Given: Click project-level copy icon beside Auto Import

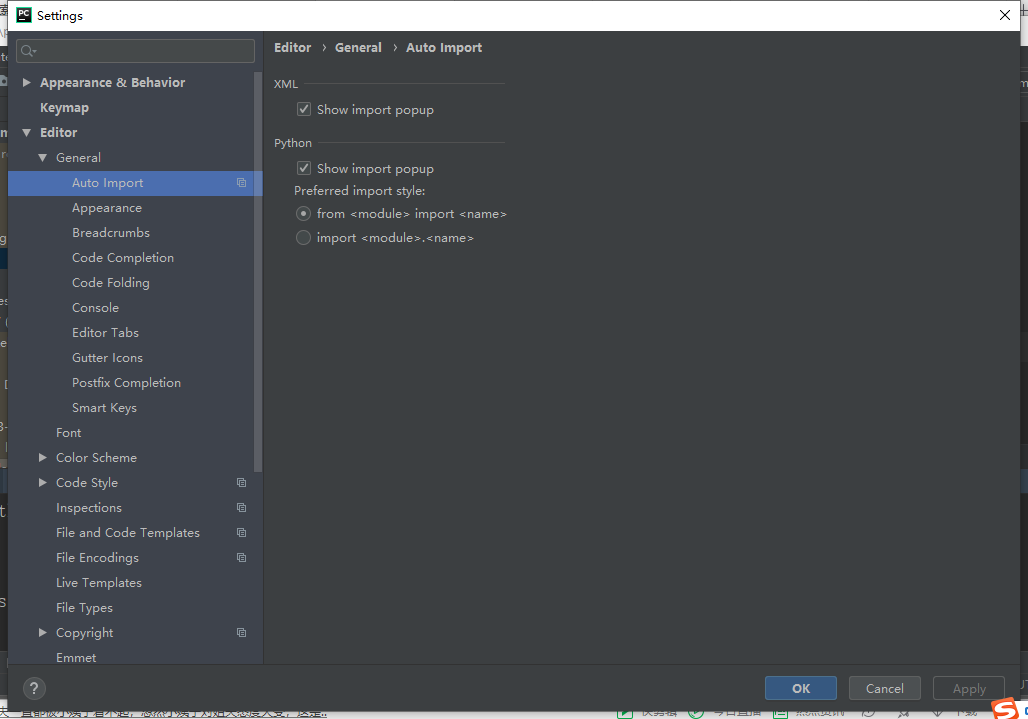Looking at the screenshot, I should (241, 183).
